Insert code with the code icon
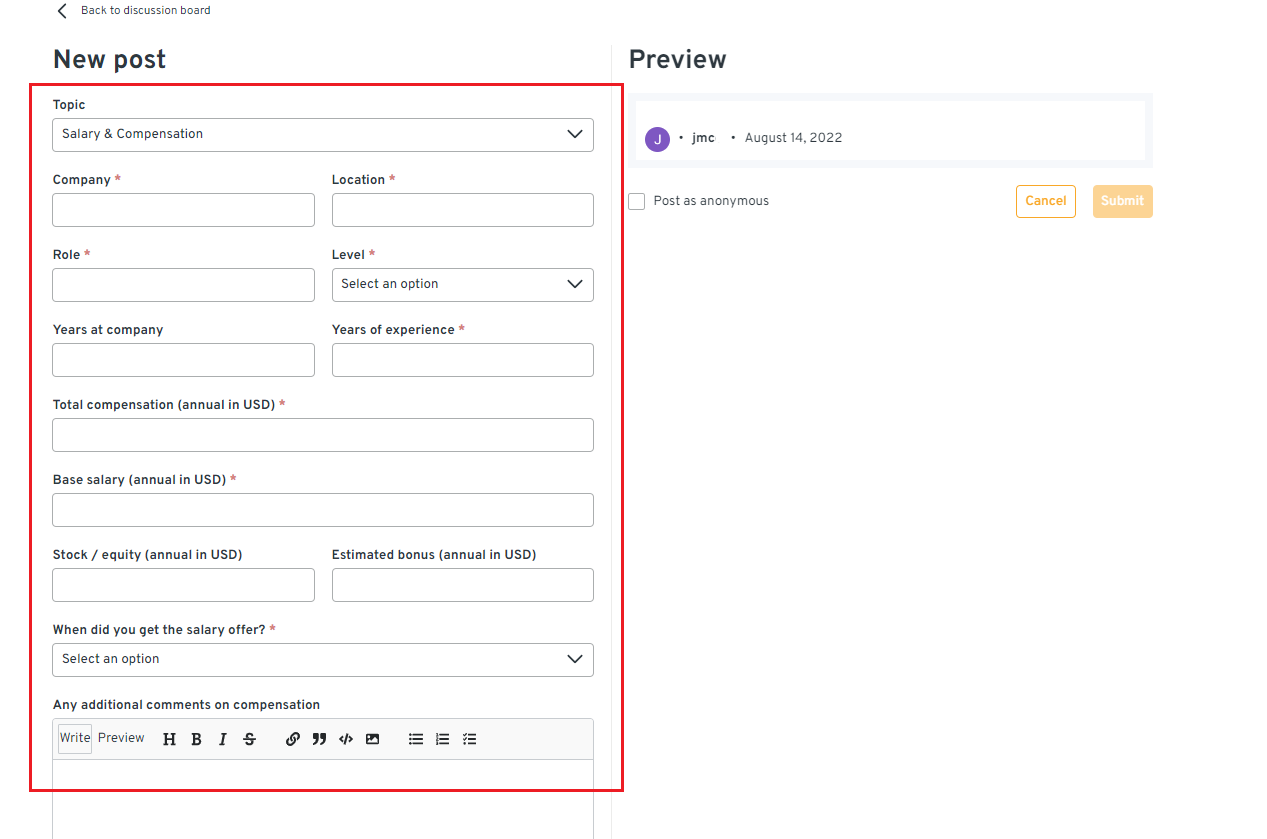The height and width of the screenshot is (839, 1267). 346,739
